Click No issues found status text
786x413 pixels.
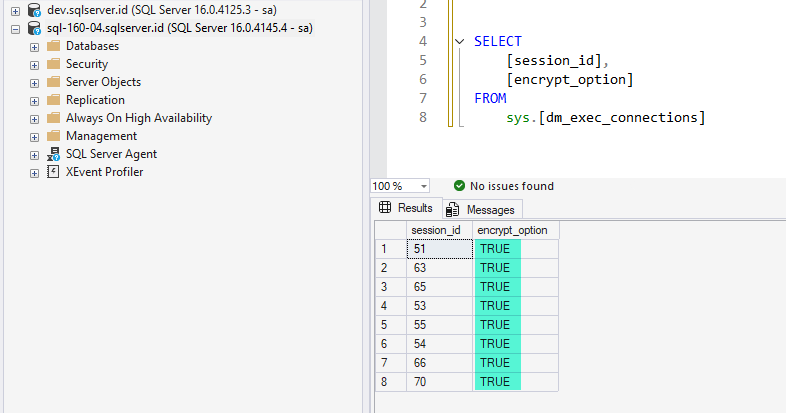(512, 186)
